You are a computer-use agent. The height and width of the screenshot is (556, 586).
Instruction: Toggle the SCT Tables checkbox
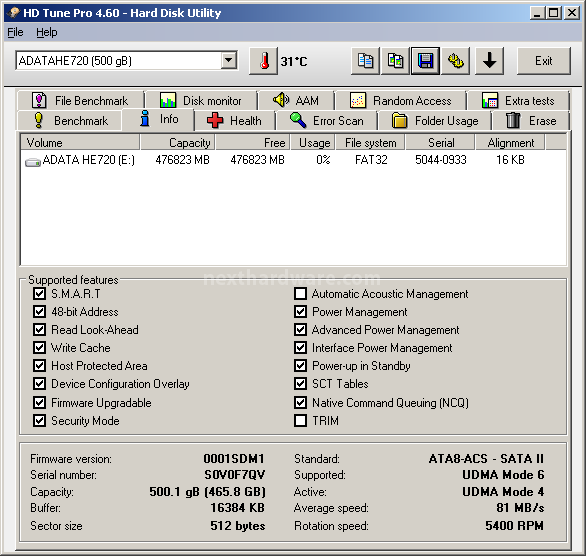coord(300,383)
